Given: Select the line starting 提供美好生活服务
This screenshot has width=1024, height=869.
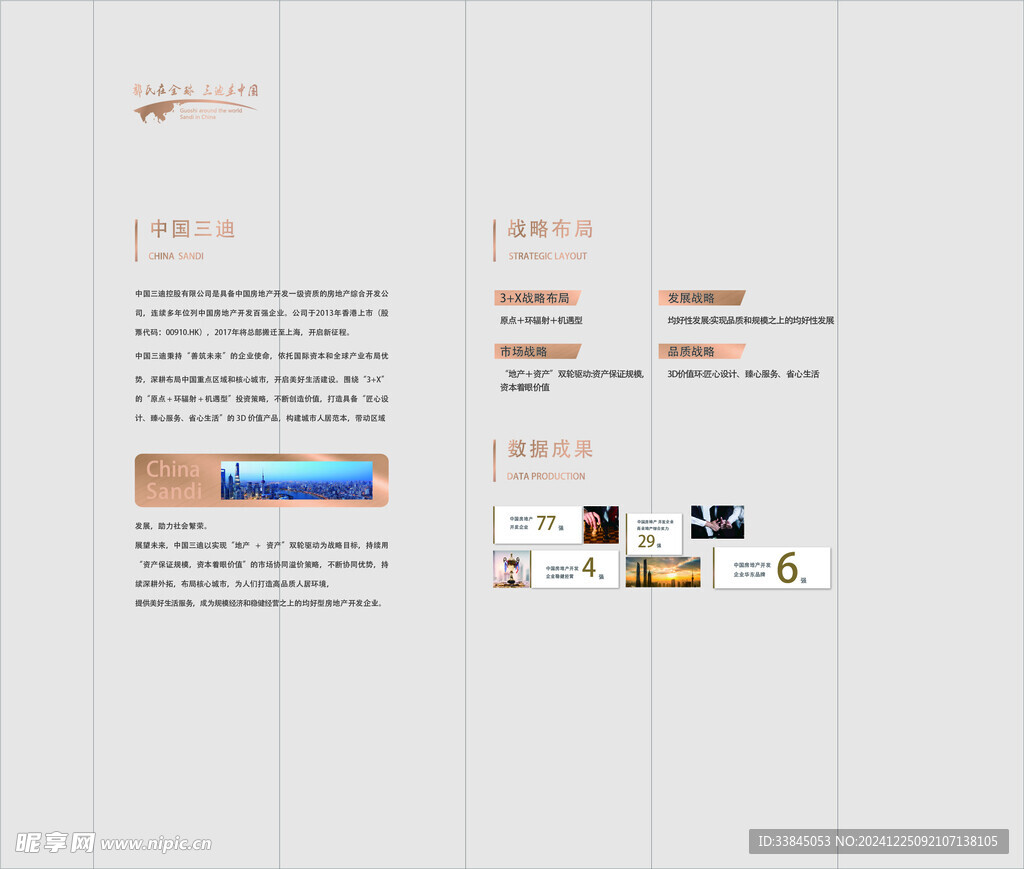Looking at the screenshot, I should pyautogui.click(x=259, y=603).
